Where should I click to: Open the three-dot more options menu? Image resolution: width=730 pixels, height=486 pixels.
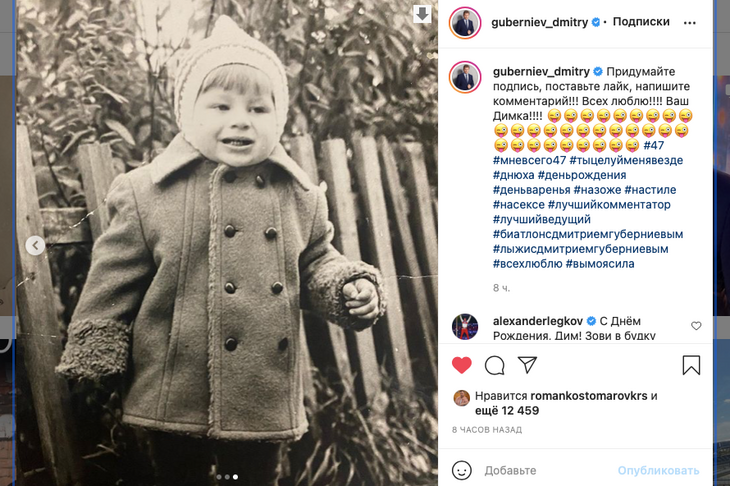(x=689, y=22)
